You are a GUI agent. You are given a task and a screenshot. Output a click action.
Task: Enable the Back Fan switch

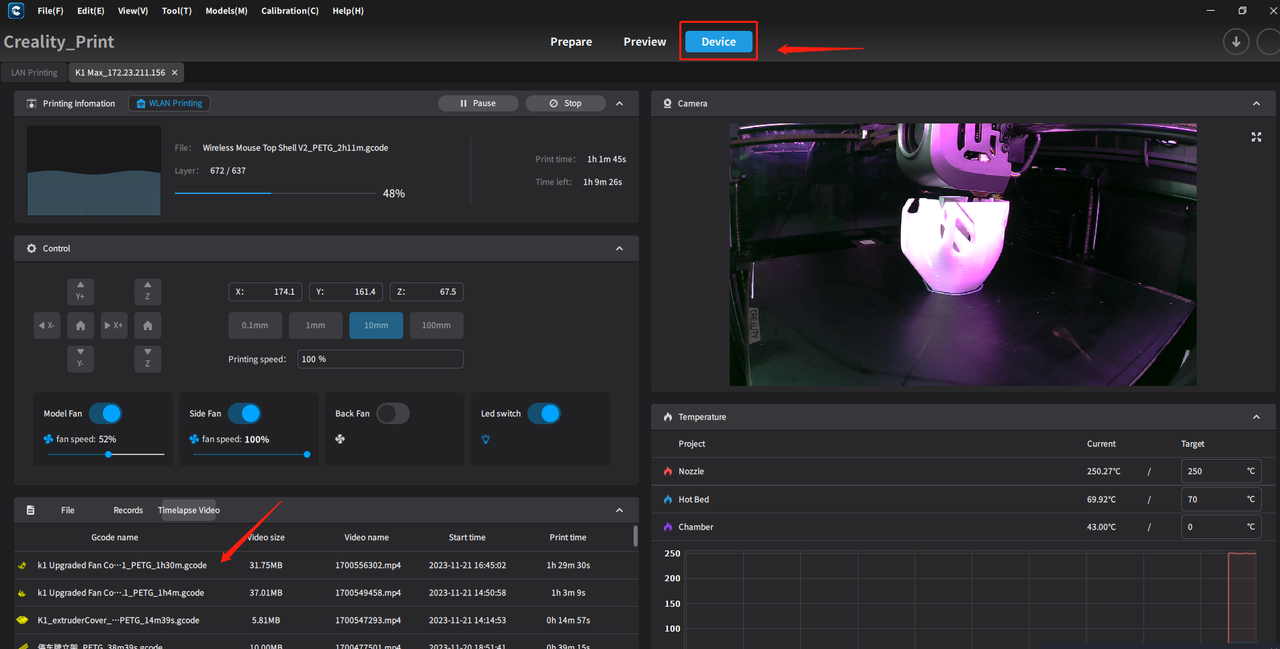pos(392,413)
